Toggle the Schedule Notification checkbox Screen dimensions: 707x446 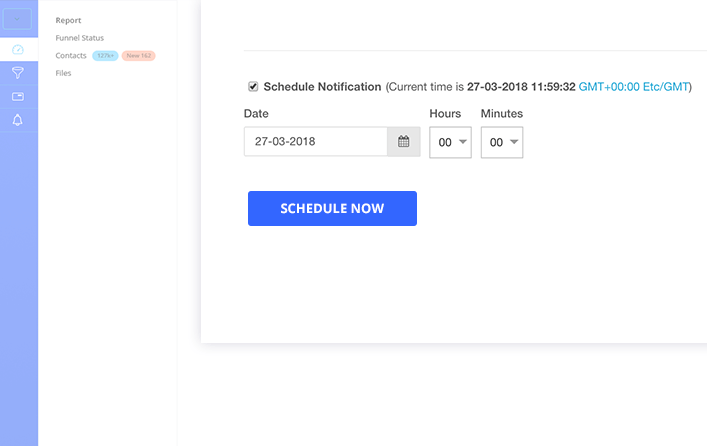(253, 87)
